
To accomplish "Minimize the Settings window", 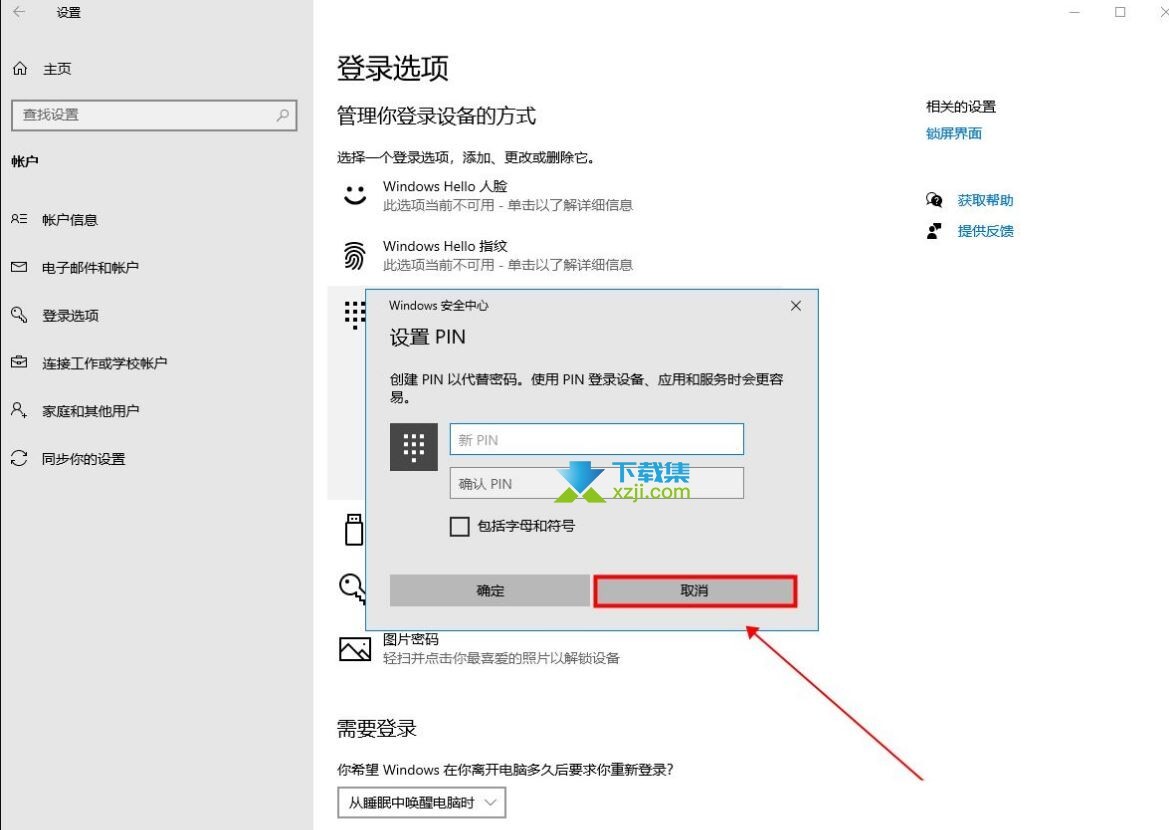I will pos(1074,12).
